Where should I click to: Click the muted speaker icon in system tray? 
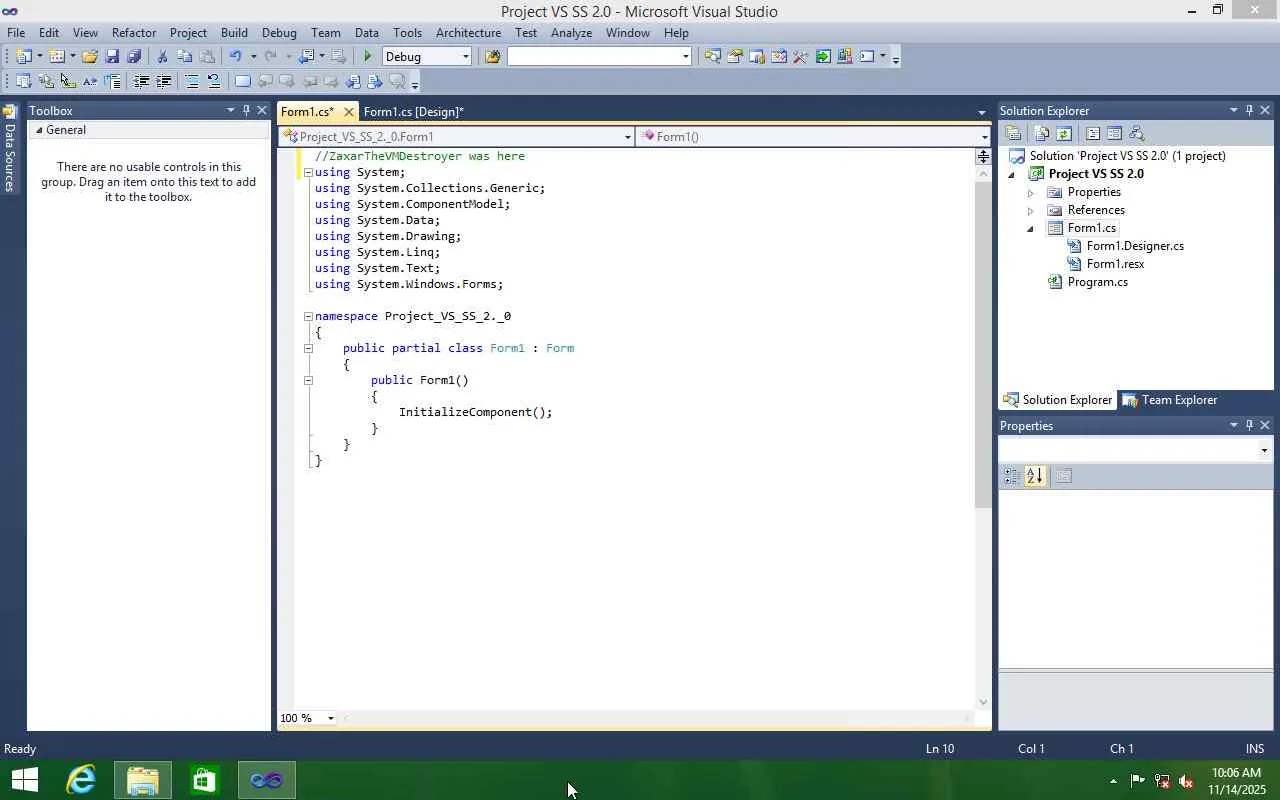[1186, 781]
